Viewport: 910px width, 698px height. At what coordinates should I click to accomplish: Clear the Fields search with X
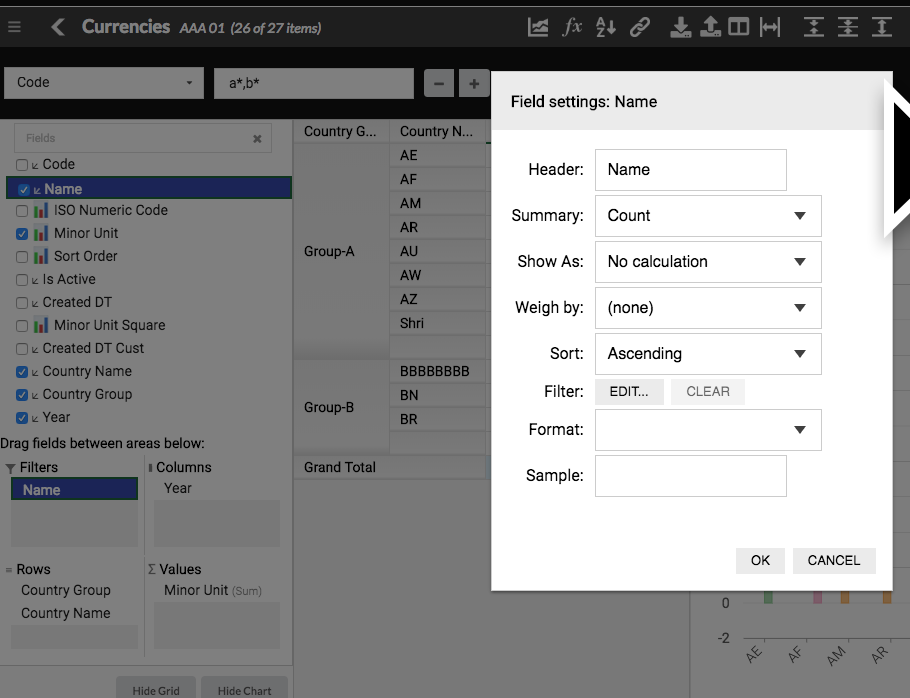click(257, 139)
